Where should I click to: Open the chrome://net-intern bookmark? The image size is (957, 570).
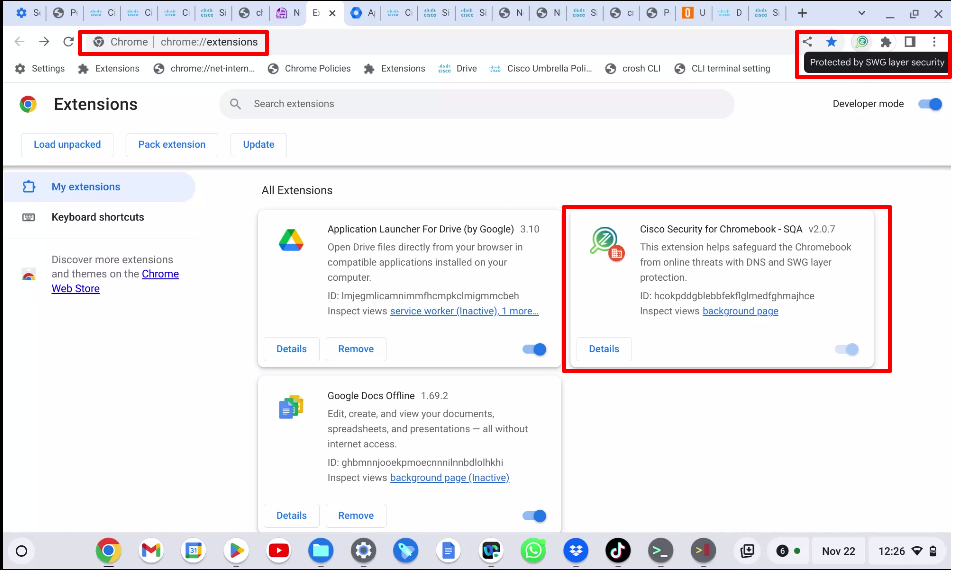click(x=204, y=68)
